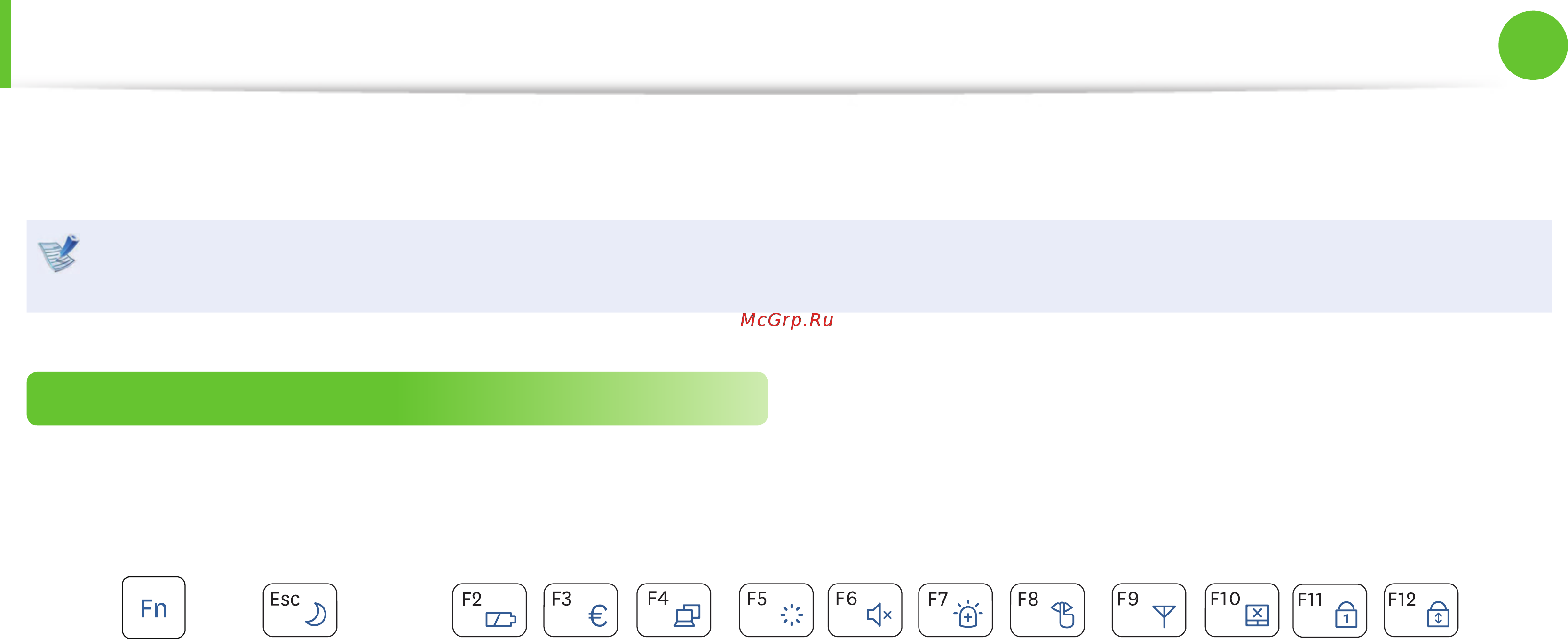Toggle wireless with the F9 key
This screenshot has height=639, width=1568.
(x=1148, y=610)
